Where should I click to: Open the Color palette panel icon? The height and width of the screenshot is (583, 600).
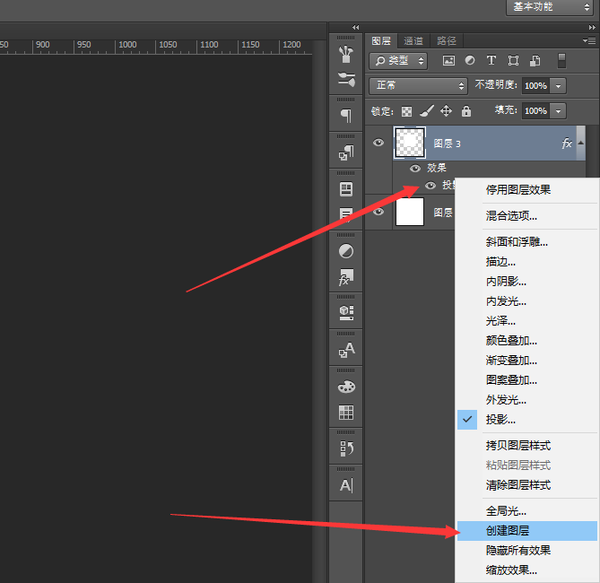coord(346,387)
